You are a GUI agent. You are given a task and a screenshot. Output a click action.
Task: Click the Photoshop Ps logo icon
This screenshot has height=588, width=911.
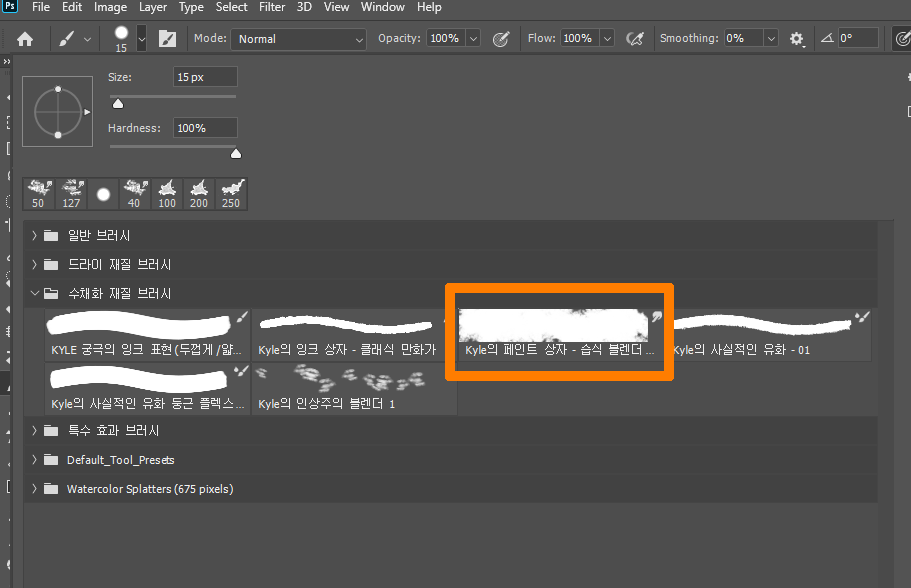(x=10, y=6)
